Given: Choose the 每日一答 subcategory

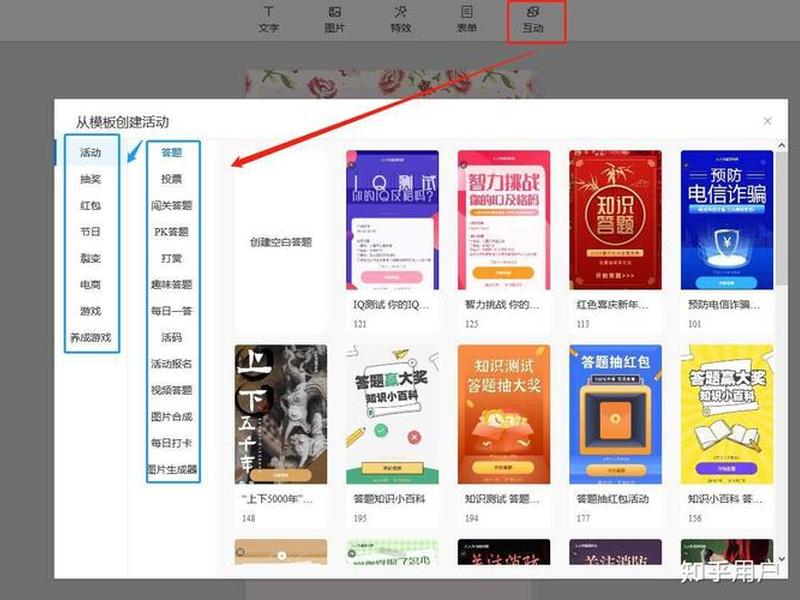Looking at the screenshot, I should click(172, 311).
